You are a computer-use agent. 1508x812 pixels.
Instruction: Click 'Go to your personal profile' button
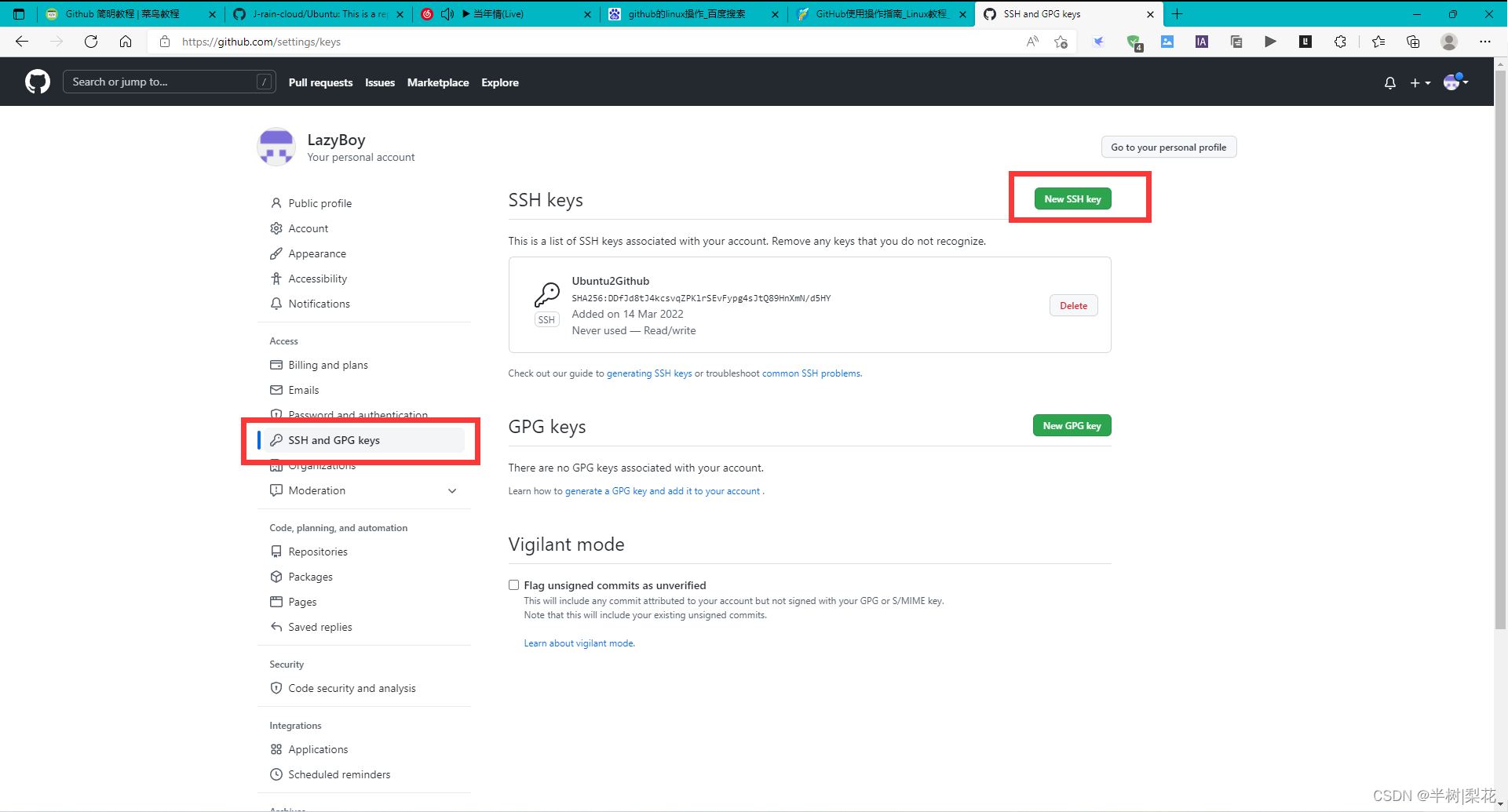coord(1168,147)
